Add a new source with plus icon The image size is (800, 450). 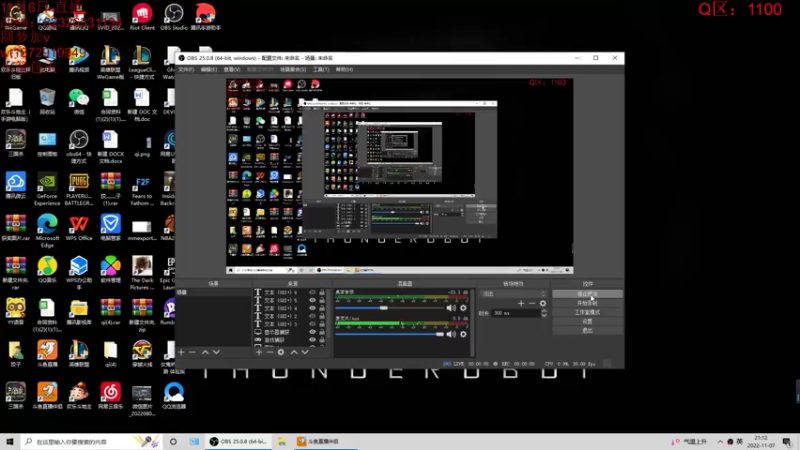pos(259,352)
